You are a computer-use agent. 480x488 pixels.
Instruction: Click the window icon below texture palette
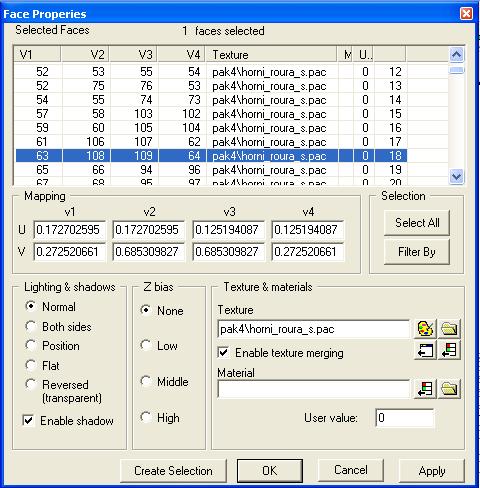[425, 350]
